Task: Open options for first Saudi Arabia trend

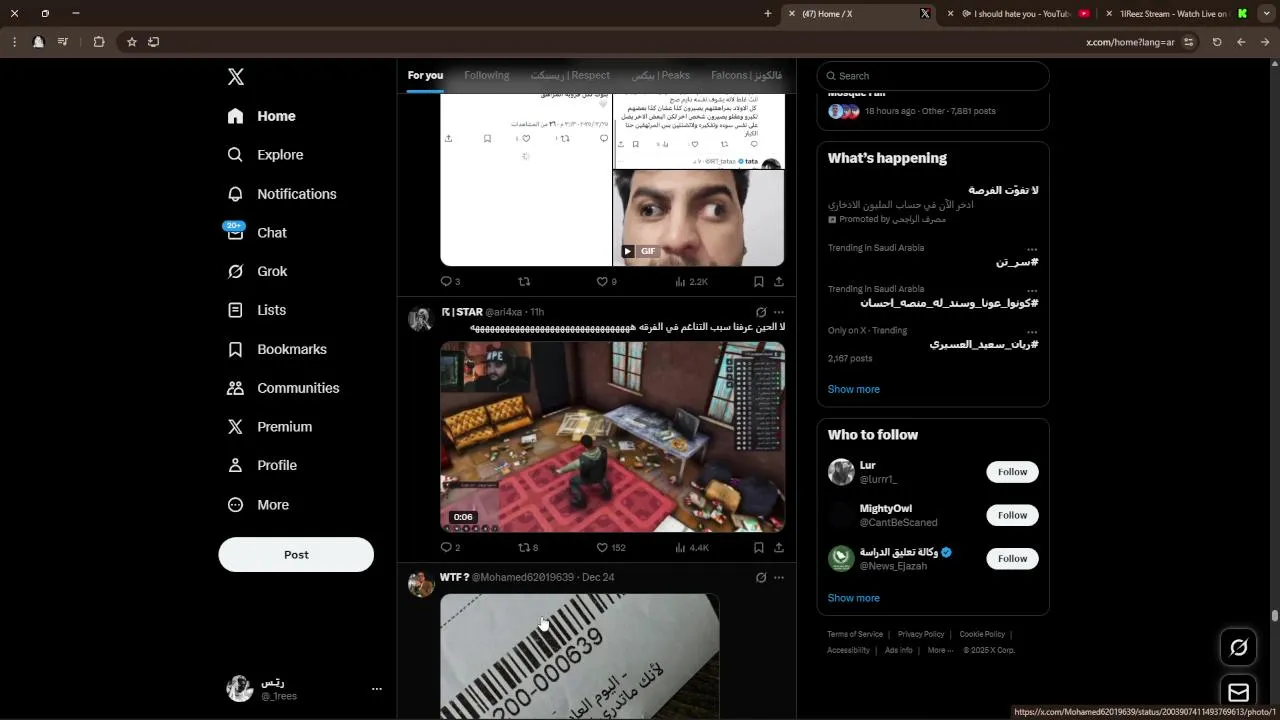Action: tap(1032, 250)
